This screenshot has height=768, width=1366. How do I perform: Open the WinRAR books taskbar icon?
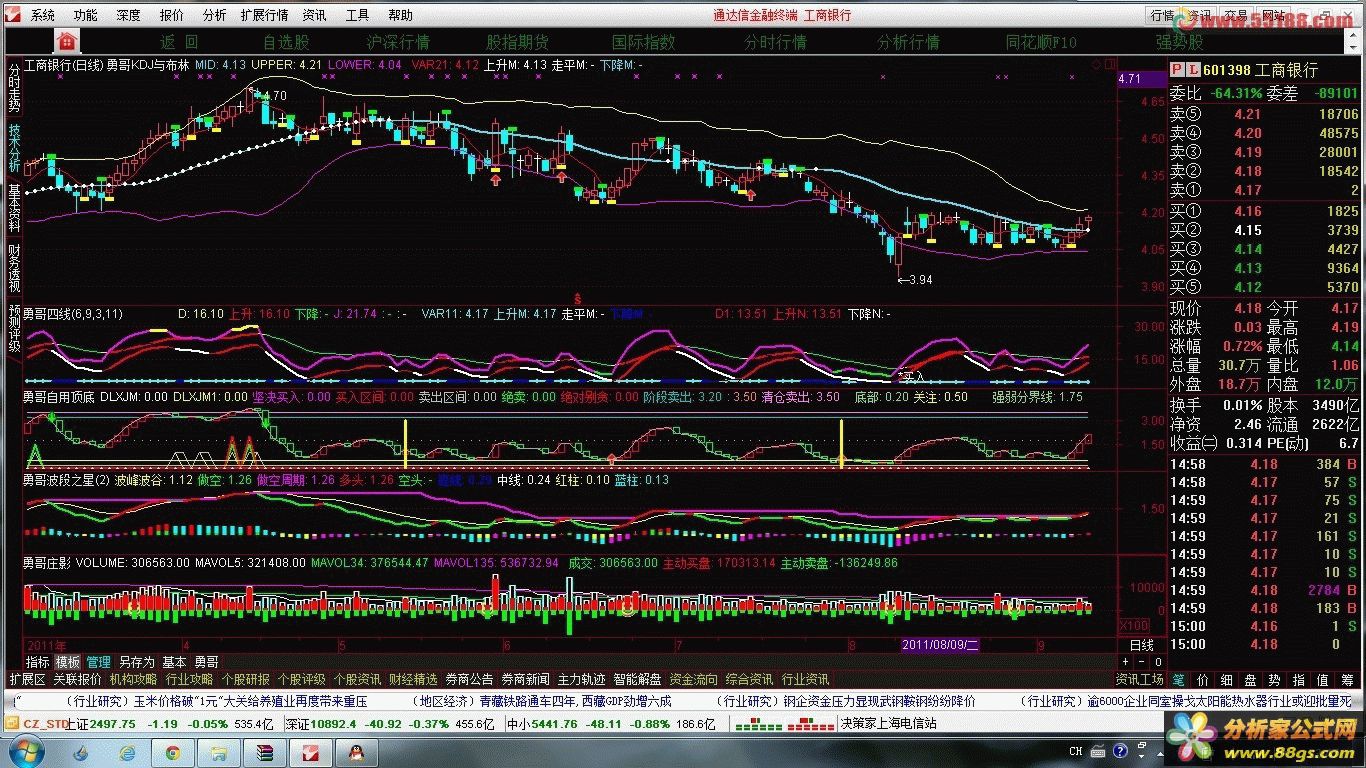265,752
